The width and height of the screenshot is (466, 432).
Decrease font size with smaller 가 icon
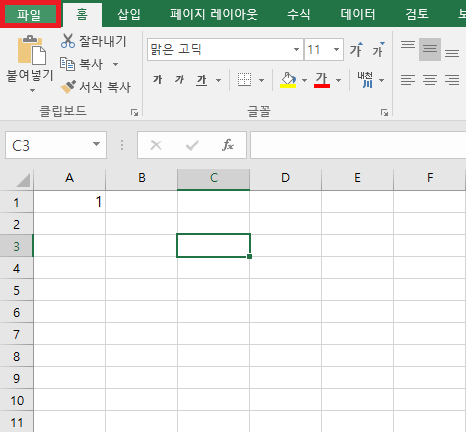pyautogui.click(x=378, y=50)
